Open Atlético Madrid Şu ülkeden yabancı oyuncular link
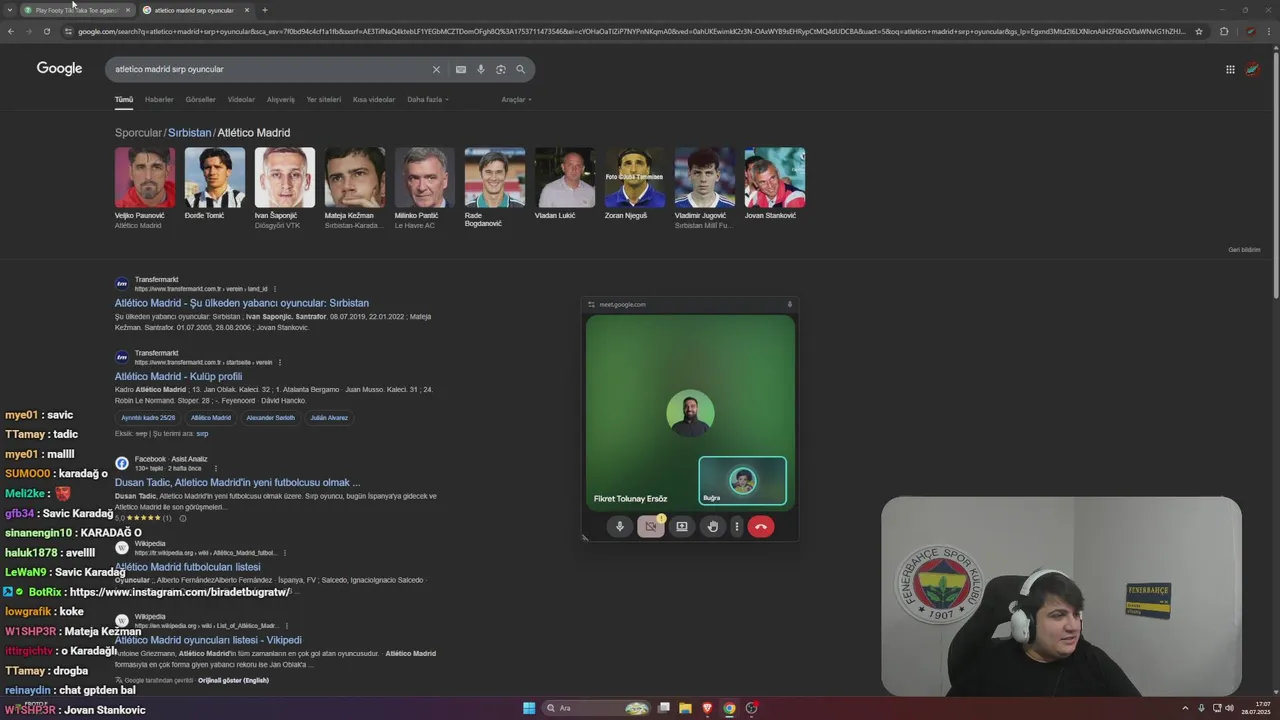This screenshot has width=1280, height=720. (242, 303)
